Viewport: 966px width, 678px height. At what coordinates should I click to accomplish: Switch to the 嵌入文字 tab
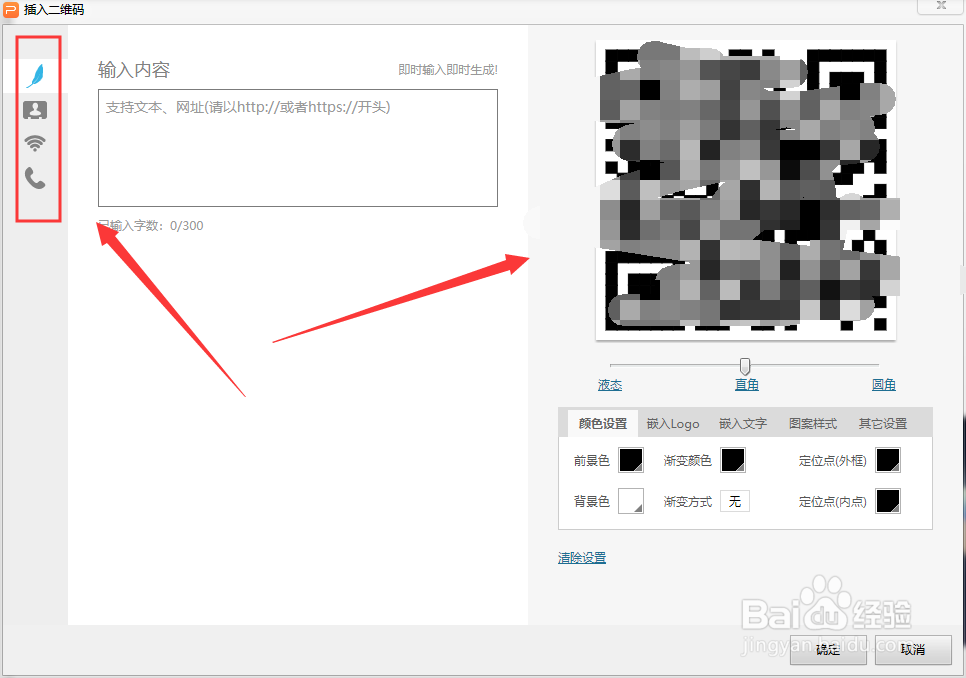pyautogui.click(x=743, y=424)
